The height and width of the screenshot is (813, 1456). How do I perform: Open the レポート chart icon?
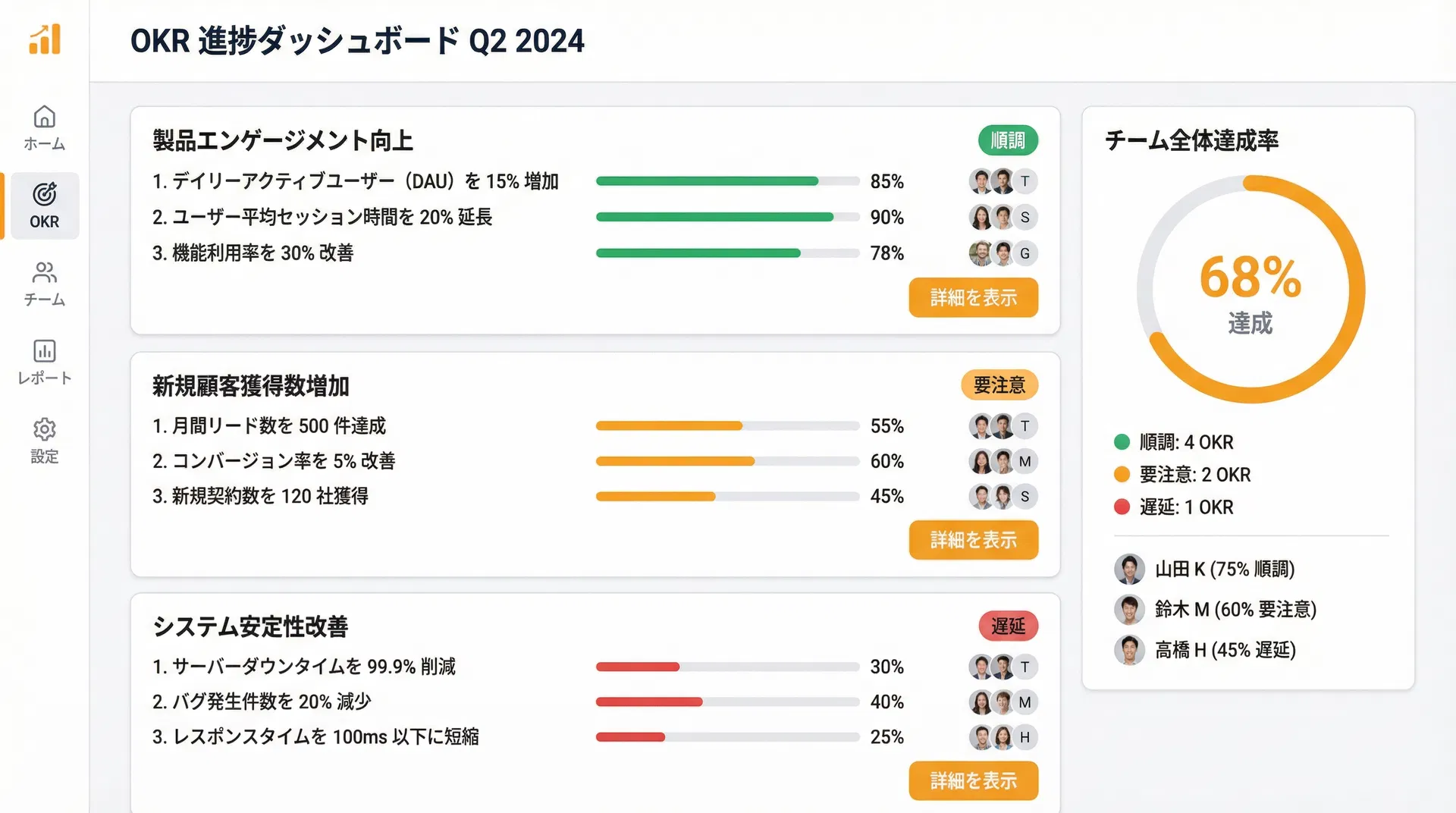pos(45,351)
